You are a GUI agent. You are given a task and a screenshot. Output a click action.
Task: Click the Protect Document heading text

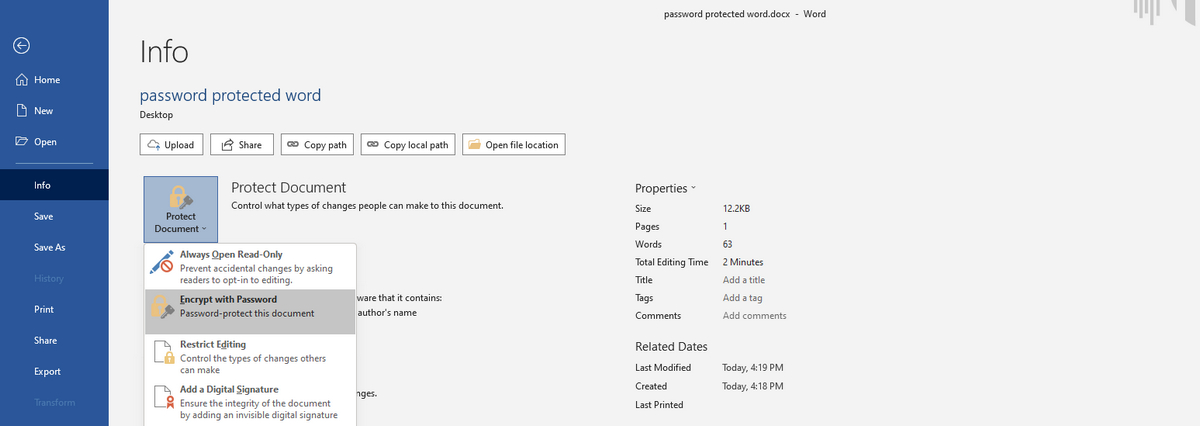click(288, 187)
